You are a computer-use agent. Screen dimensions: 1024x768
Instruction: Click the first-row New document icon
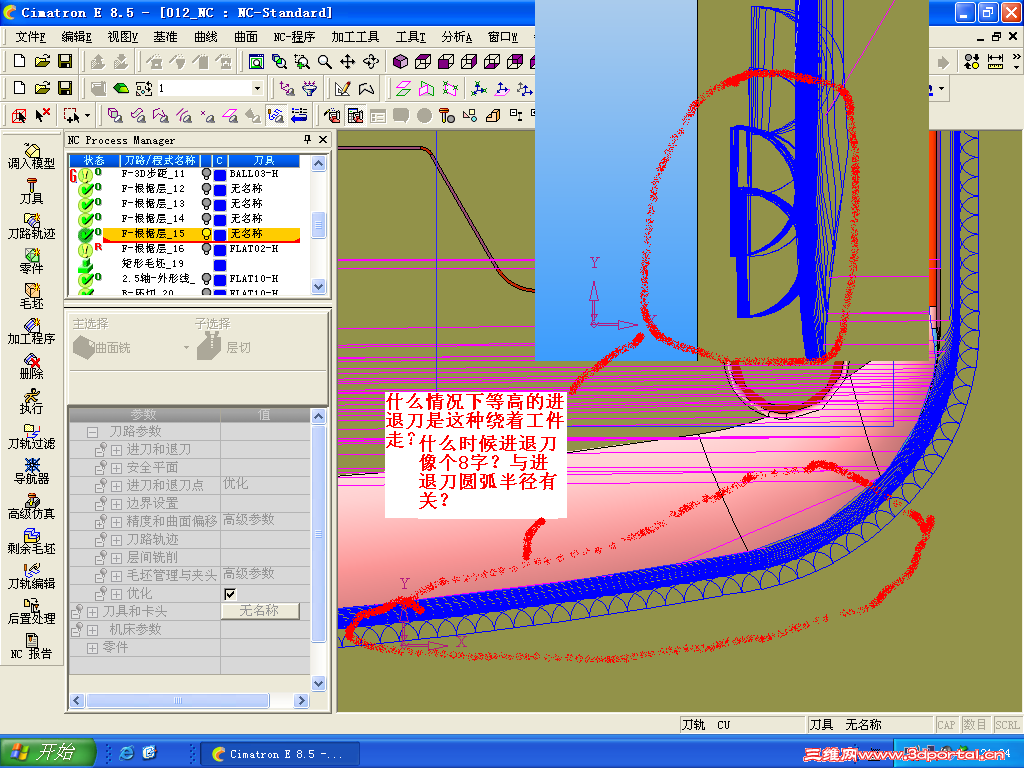tap(19, 61)
